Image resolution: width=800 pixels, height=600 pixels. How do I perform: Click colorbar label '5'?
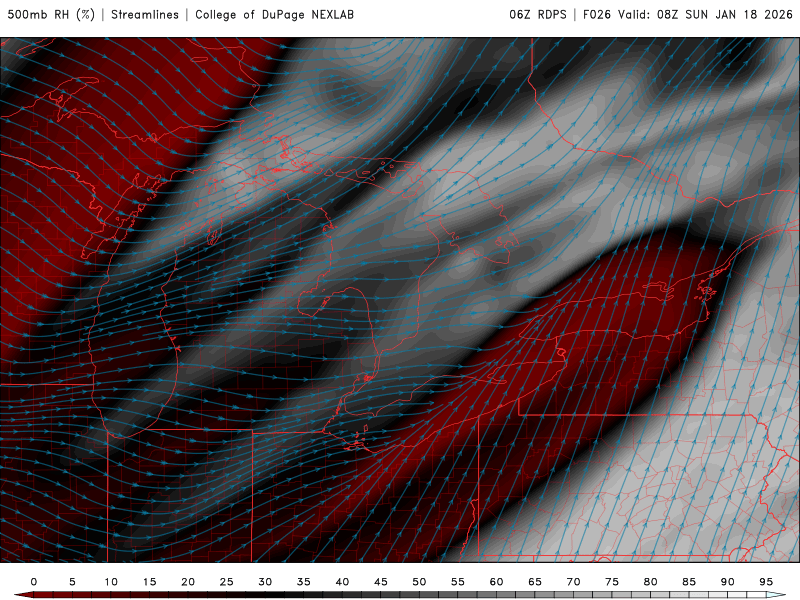[72, 582]
